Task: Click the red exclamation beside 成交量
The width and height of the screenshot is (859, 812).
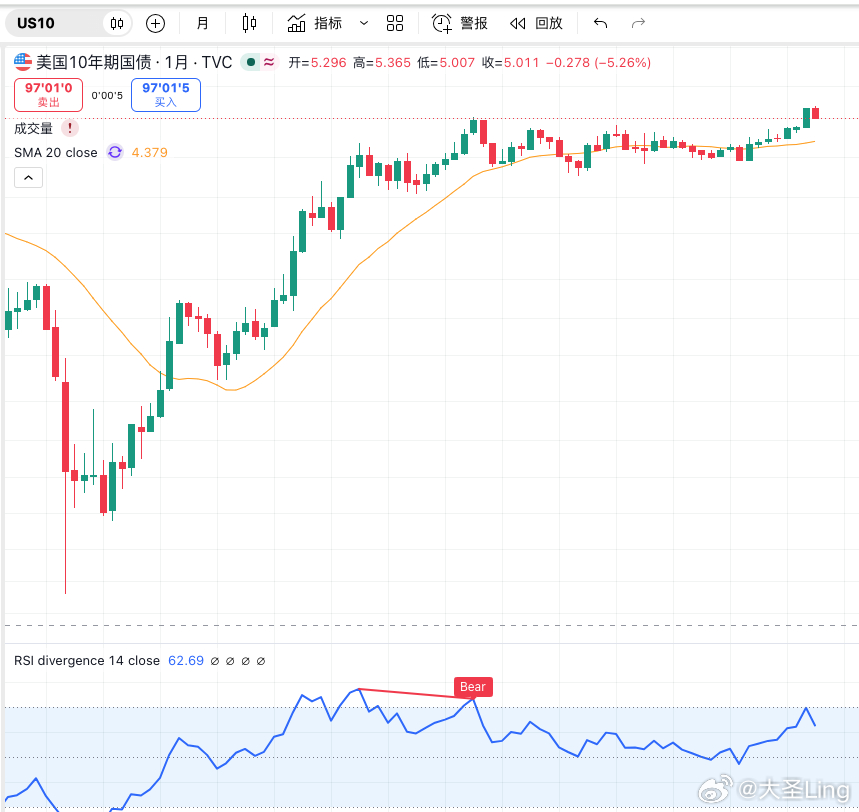Action: 70,128
